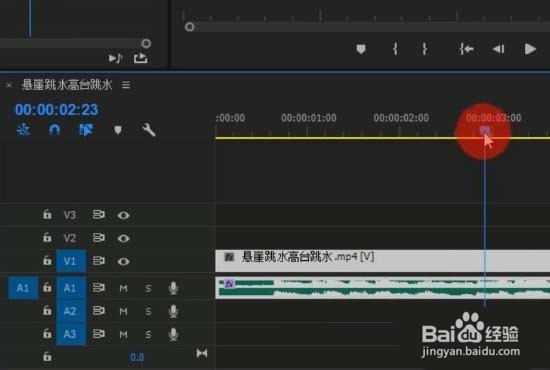
Task: Click the Step Back one frame button
Action: click(x=498, y=49)
